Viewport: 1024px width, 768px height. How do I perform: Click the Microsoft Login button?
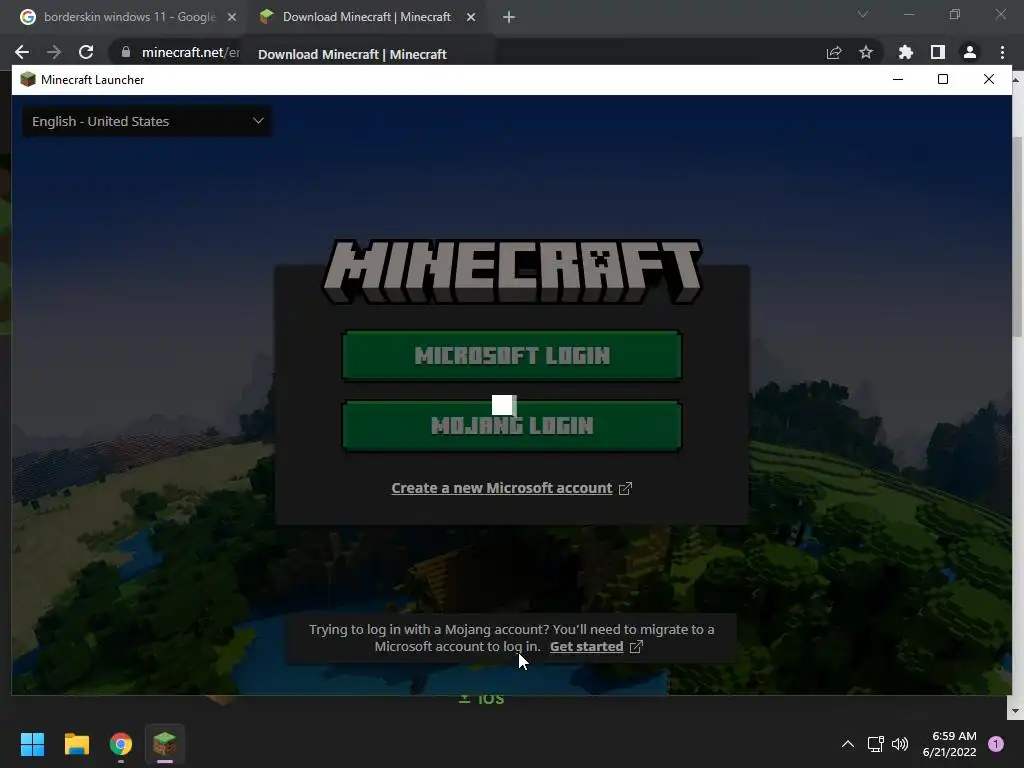[x=511, y=355]
